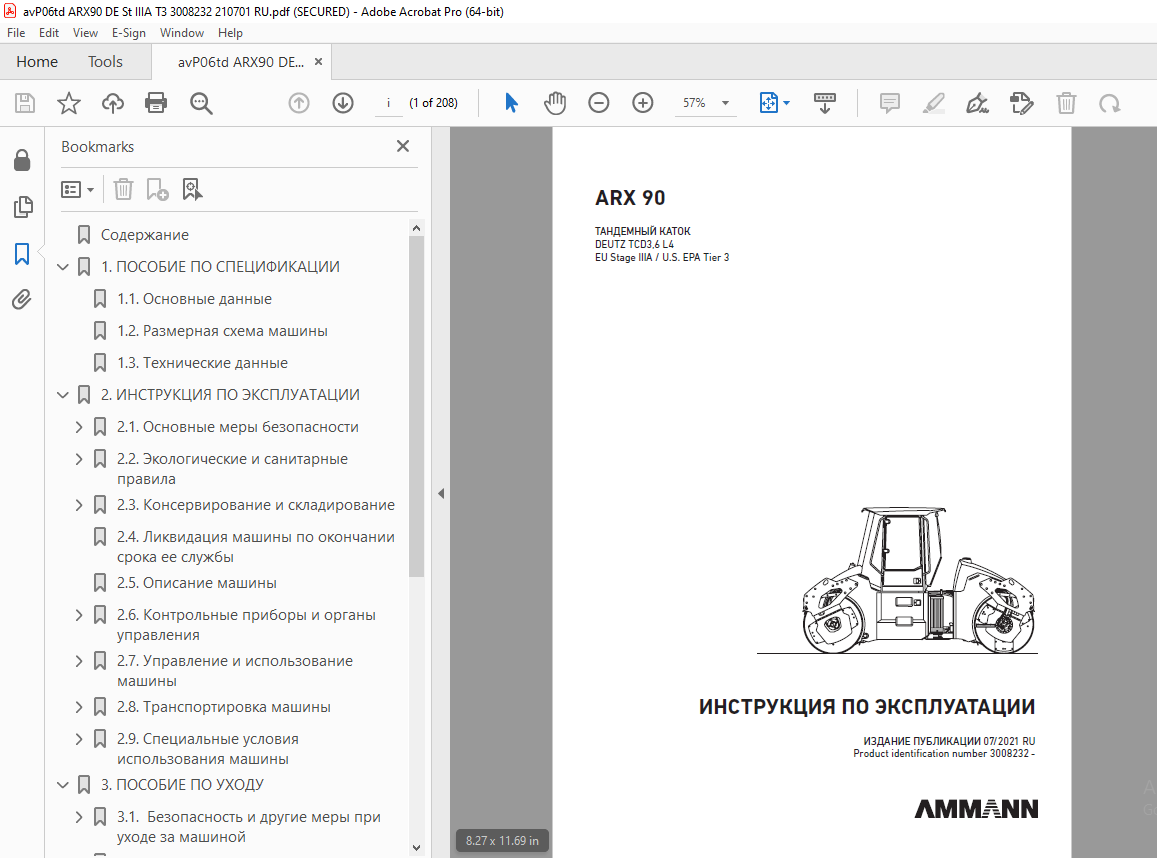Viewport: 1157px width, 858px height.
Task: Activate the Hand pan tool
Action: [555, 103]
